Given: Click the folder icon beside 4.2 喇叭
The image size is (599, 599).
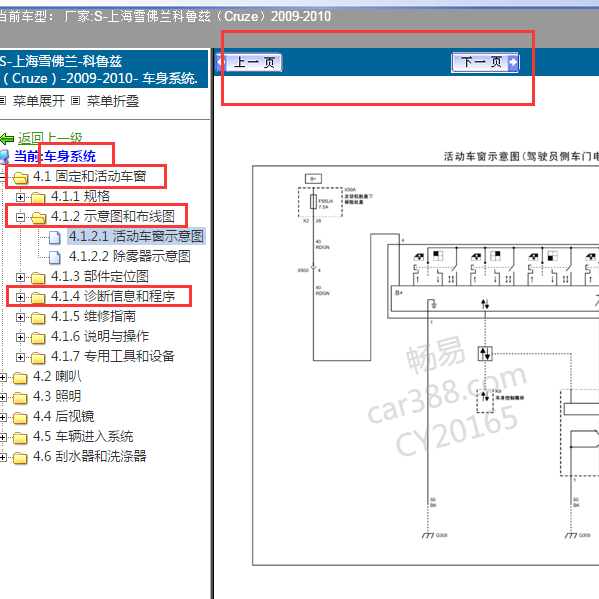Looking at the screenshot, I should pos(20,378).
